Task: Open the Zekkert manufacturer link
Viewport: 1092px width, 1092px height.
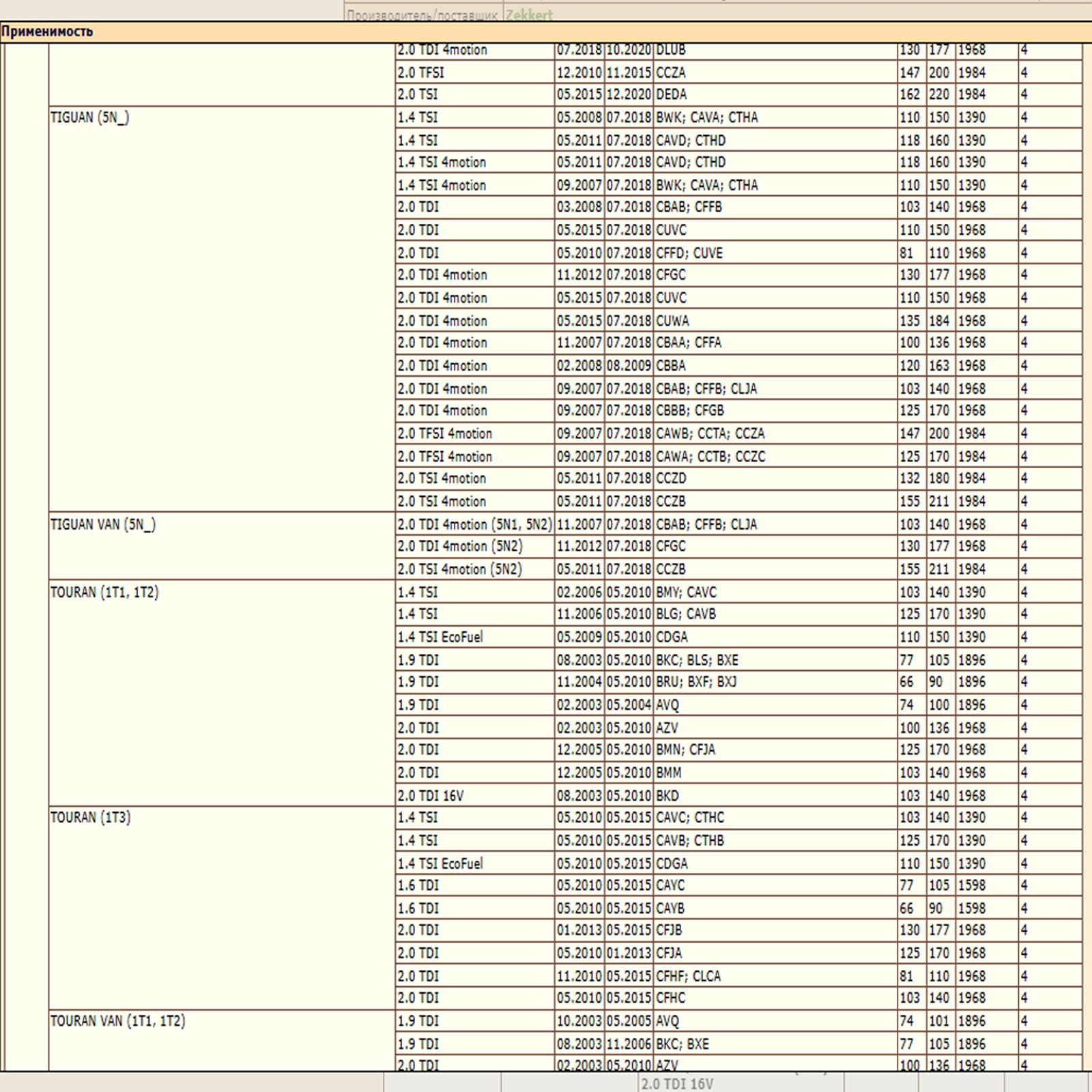Action: (x=528, y=15)
